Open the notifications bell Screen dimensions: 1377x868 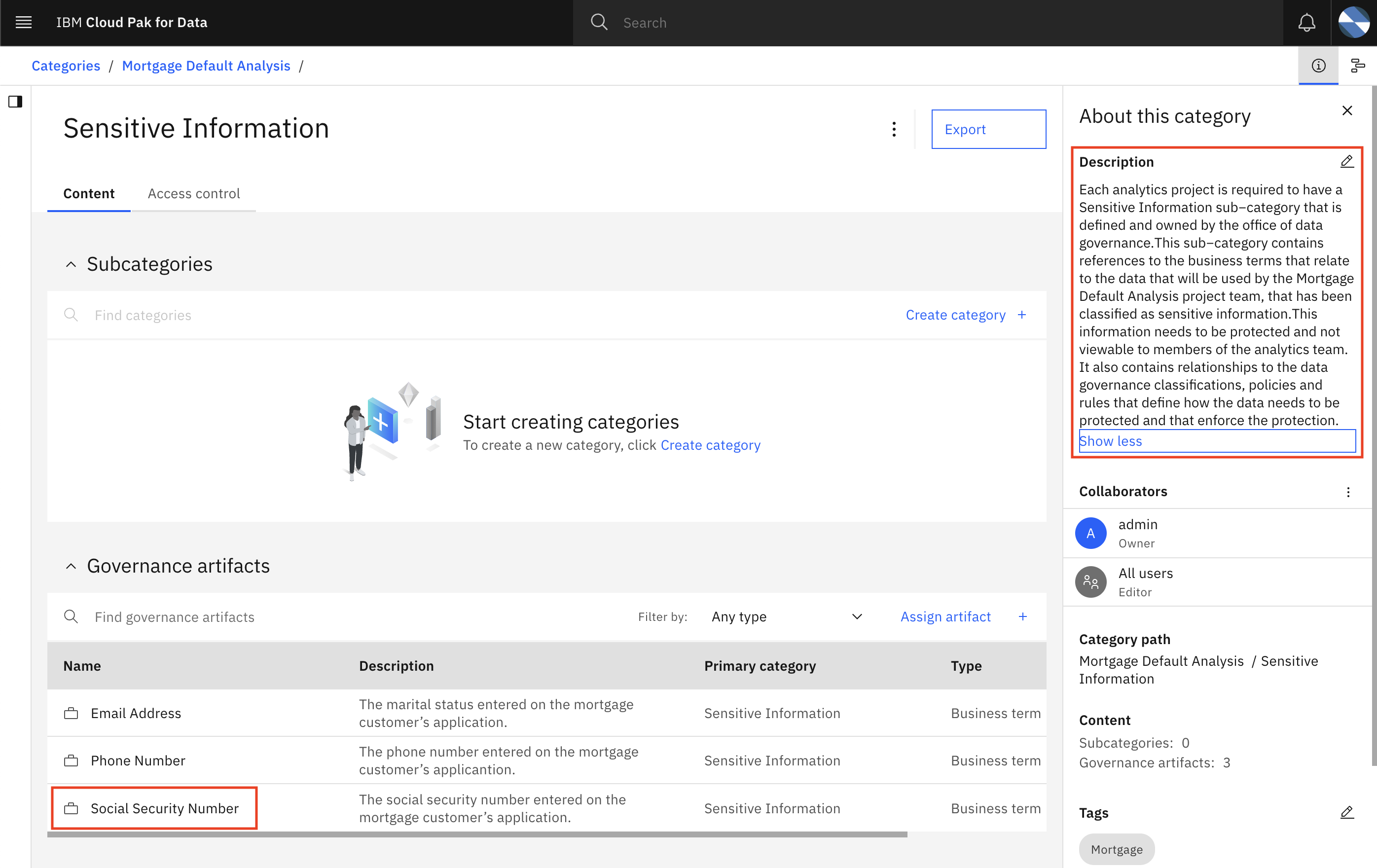[x=1306, y=22]
